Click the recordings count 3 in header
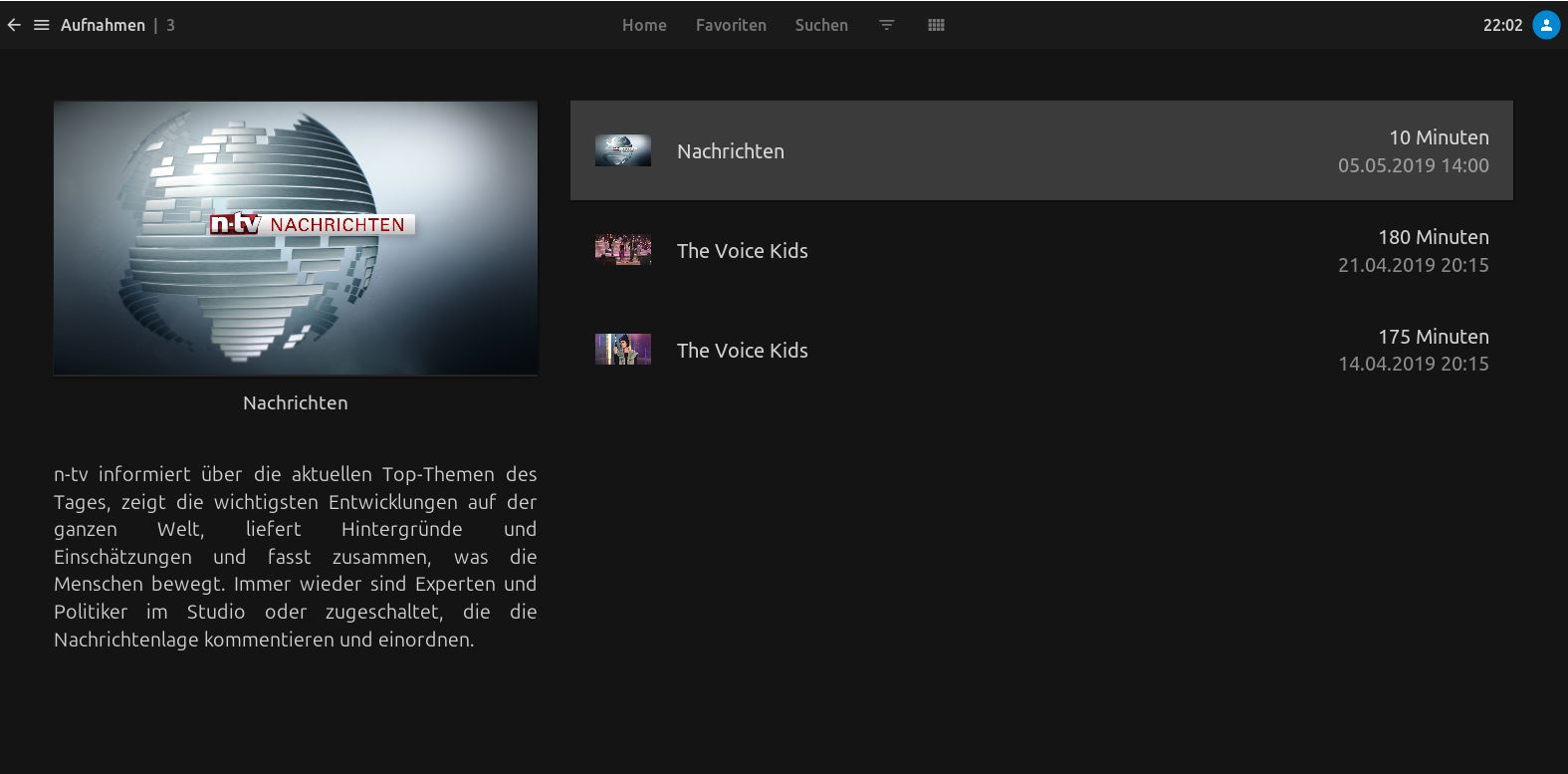1568x774 pixels. coord(170,25)
